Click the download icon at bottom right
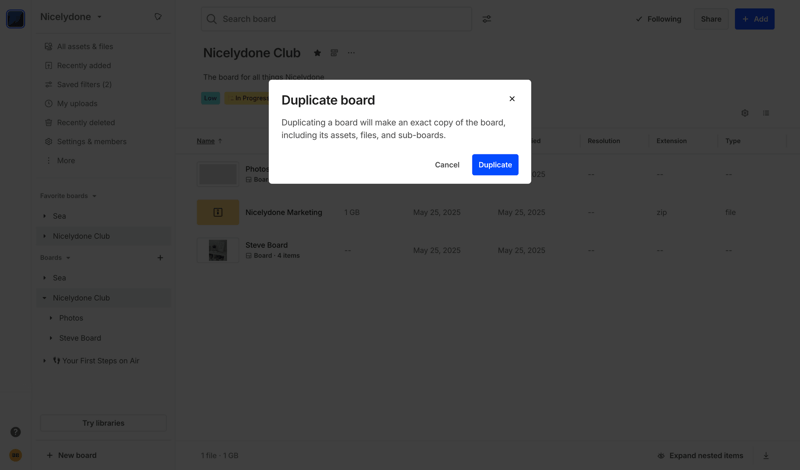The height and width of the screenshot is (470, 800). click(x=766, y=456)
